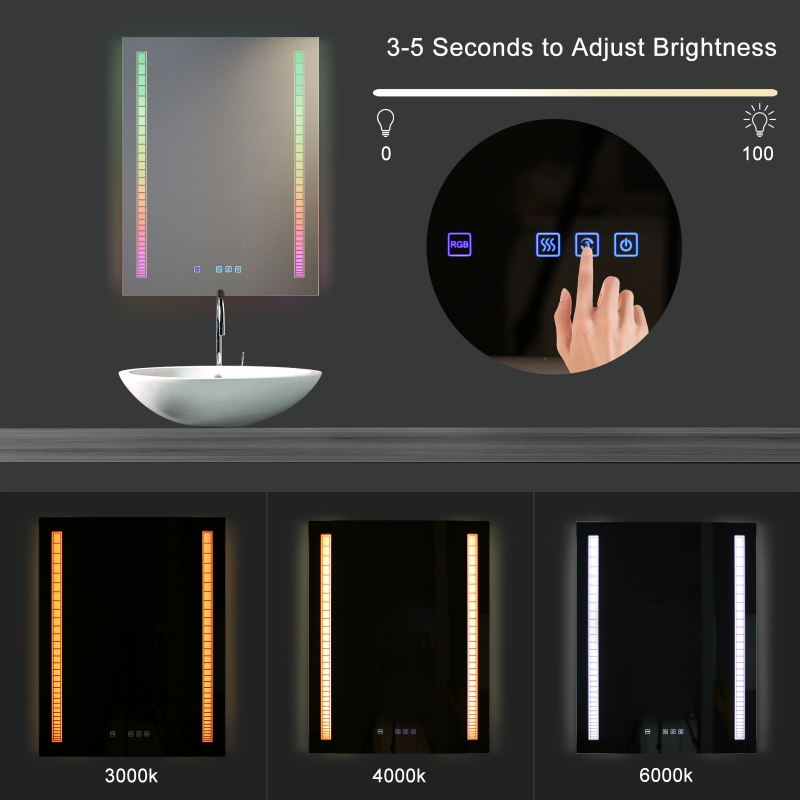800x800 pixels.
Task: Click the white vessel sink basin
Action: click(220, 395)
